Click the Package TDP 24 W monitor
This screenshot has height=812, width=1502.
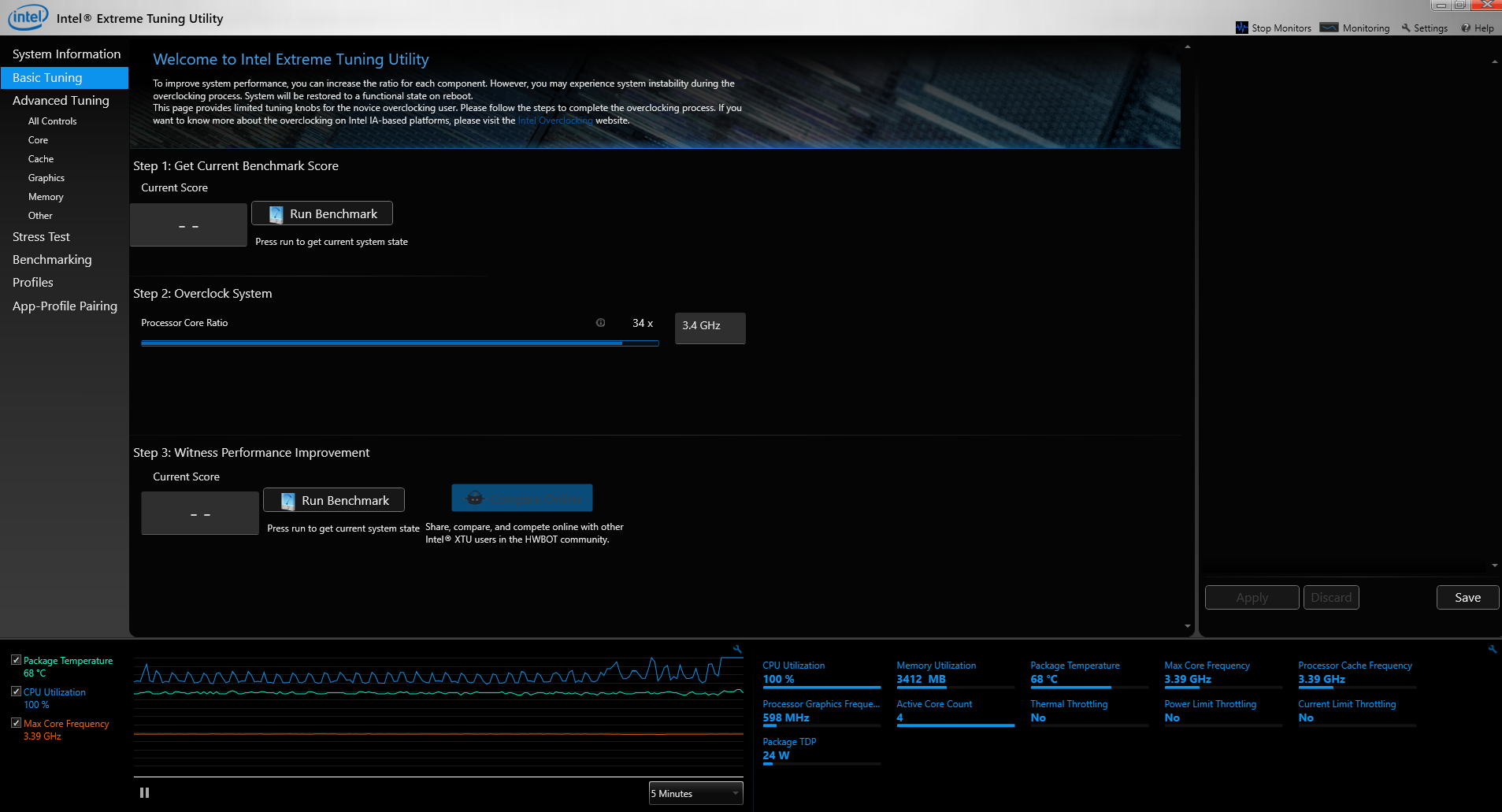[x=821, y=751]
